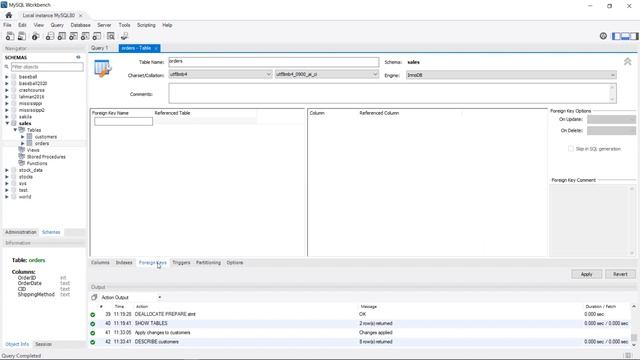Viewport: 640px width, 360px height.
Task: Switch to the Options tab
Action: point(235,262)
